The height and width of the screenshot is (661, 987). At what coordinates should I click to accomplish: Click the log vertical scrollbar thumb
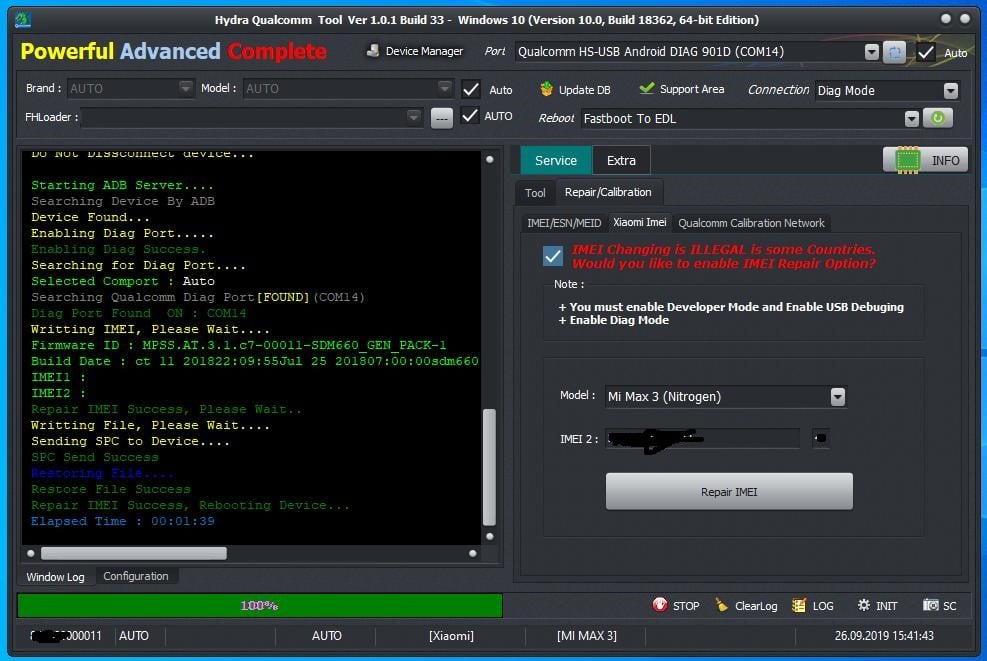pos(489,466)
